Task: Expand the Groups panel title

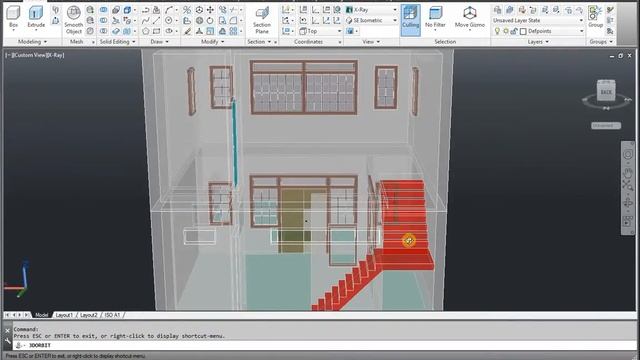Action: click(601, 42)
